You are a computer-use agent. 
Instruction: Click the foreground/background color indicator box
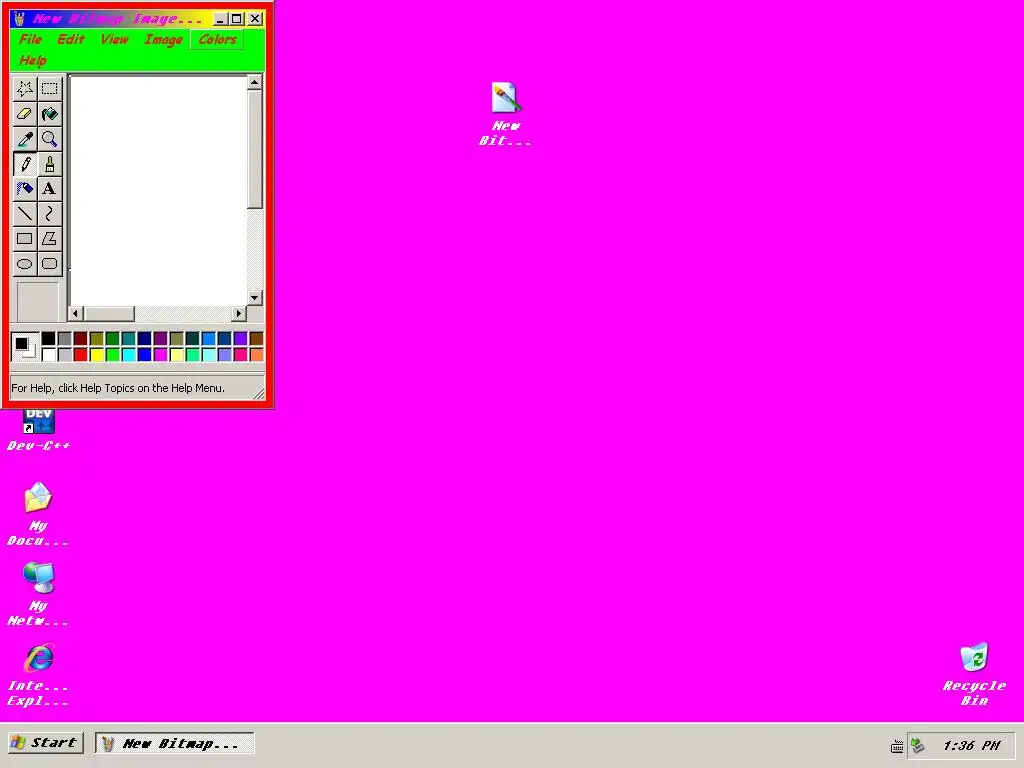click(x=25, y=347)
